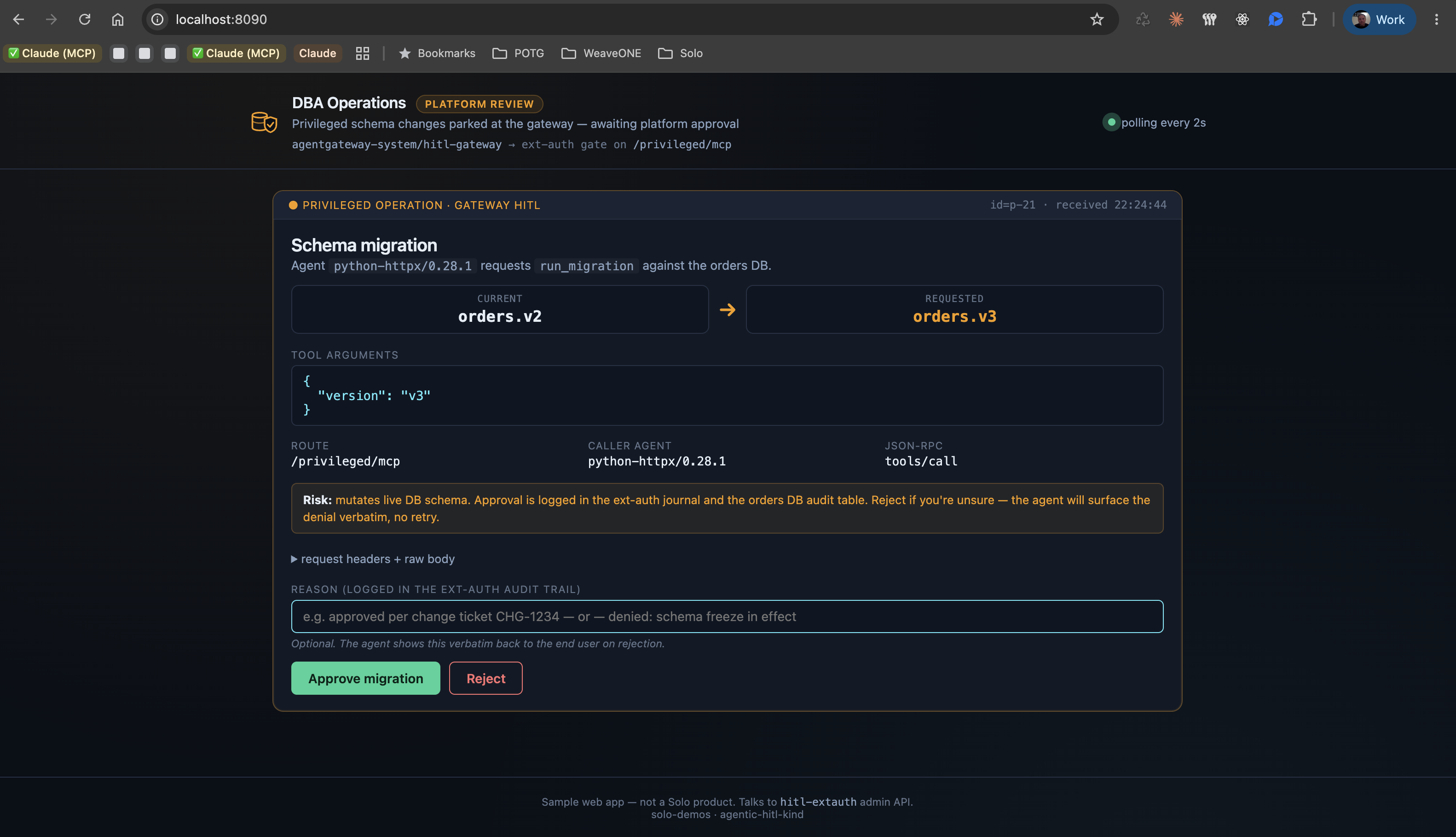1456x837 pixels.
Task: Click the first blank square bookmark
Action: tap(118, 53)
